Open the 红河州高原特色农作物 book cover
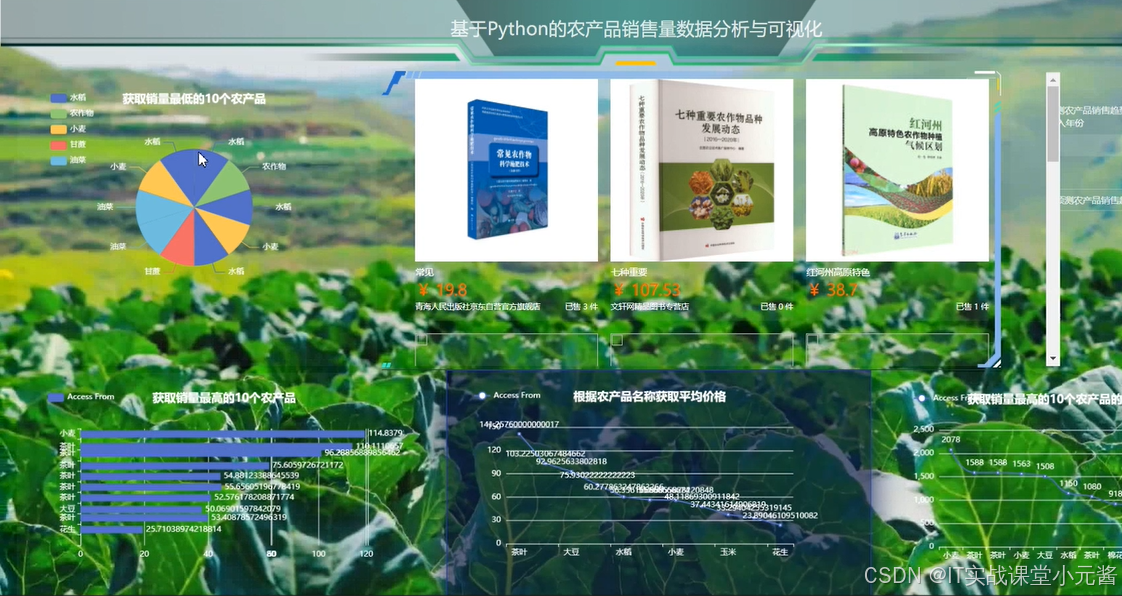The width and height of the screenshot is (1122, 596). tap(897, 170)
